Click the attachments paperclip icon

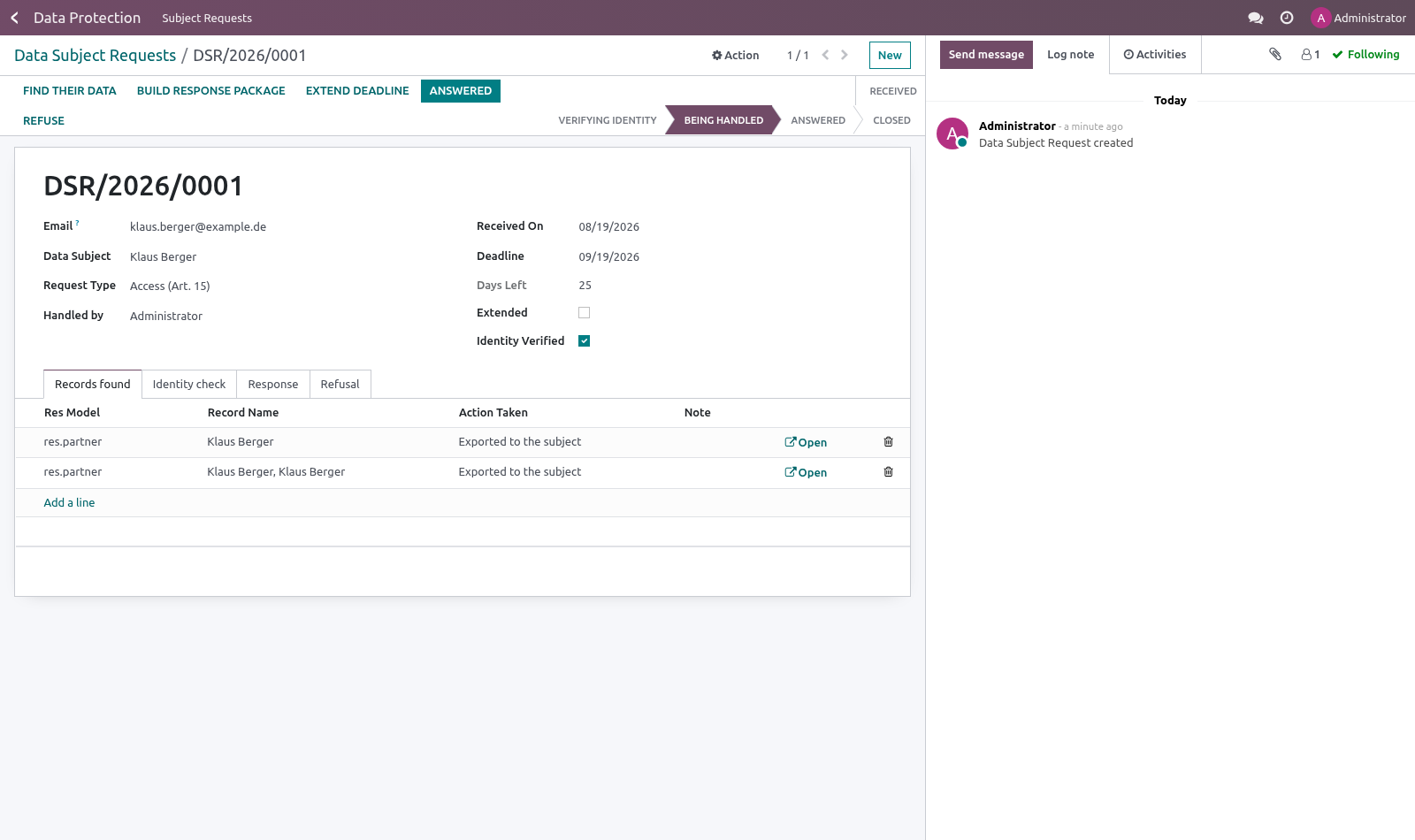tap(1275, 54)
